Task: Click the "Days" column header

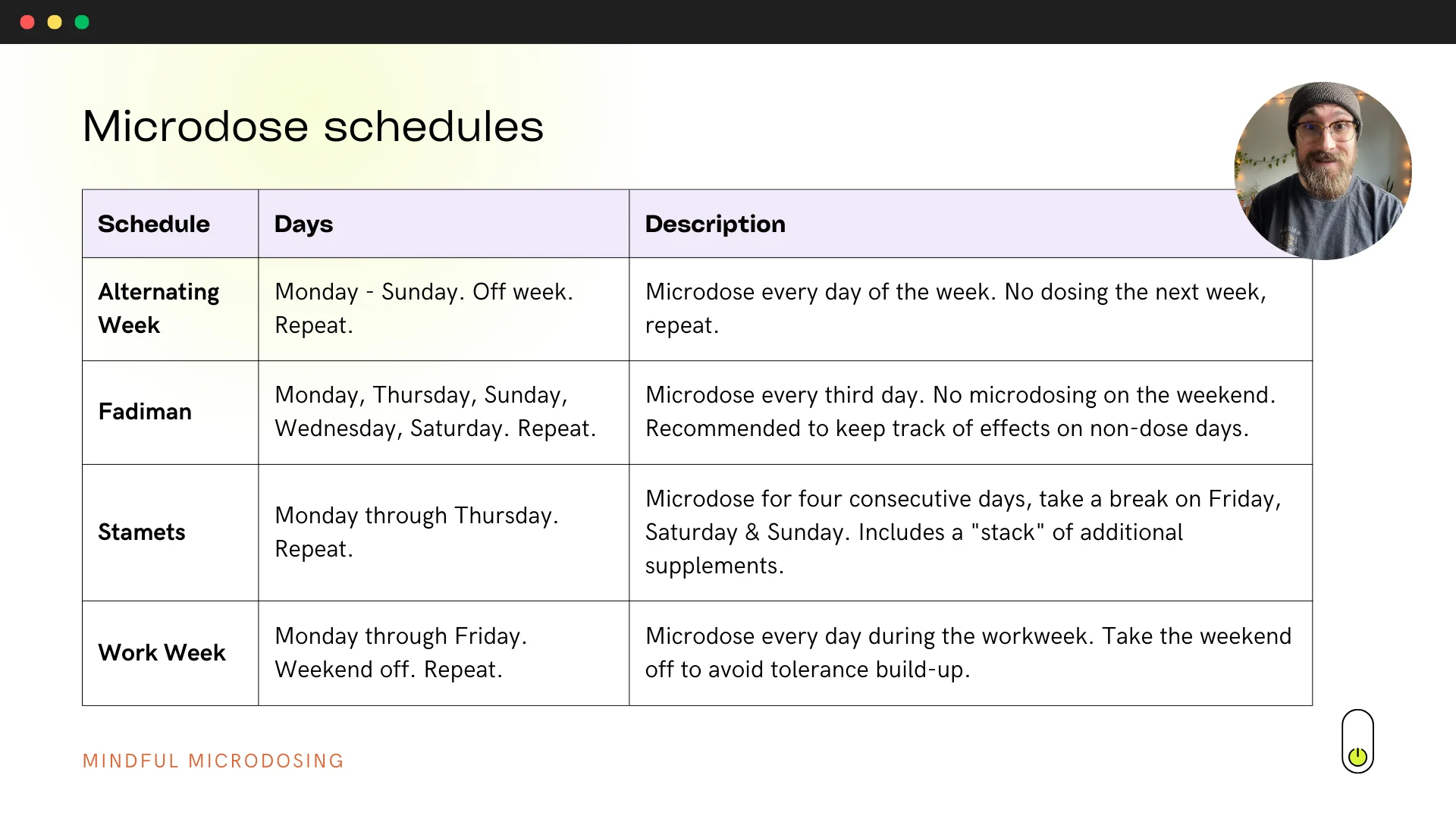Action: pyautogui.click(x=303, y=224)
